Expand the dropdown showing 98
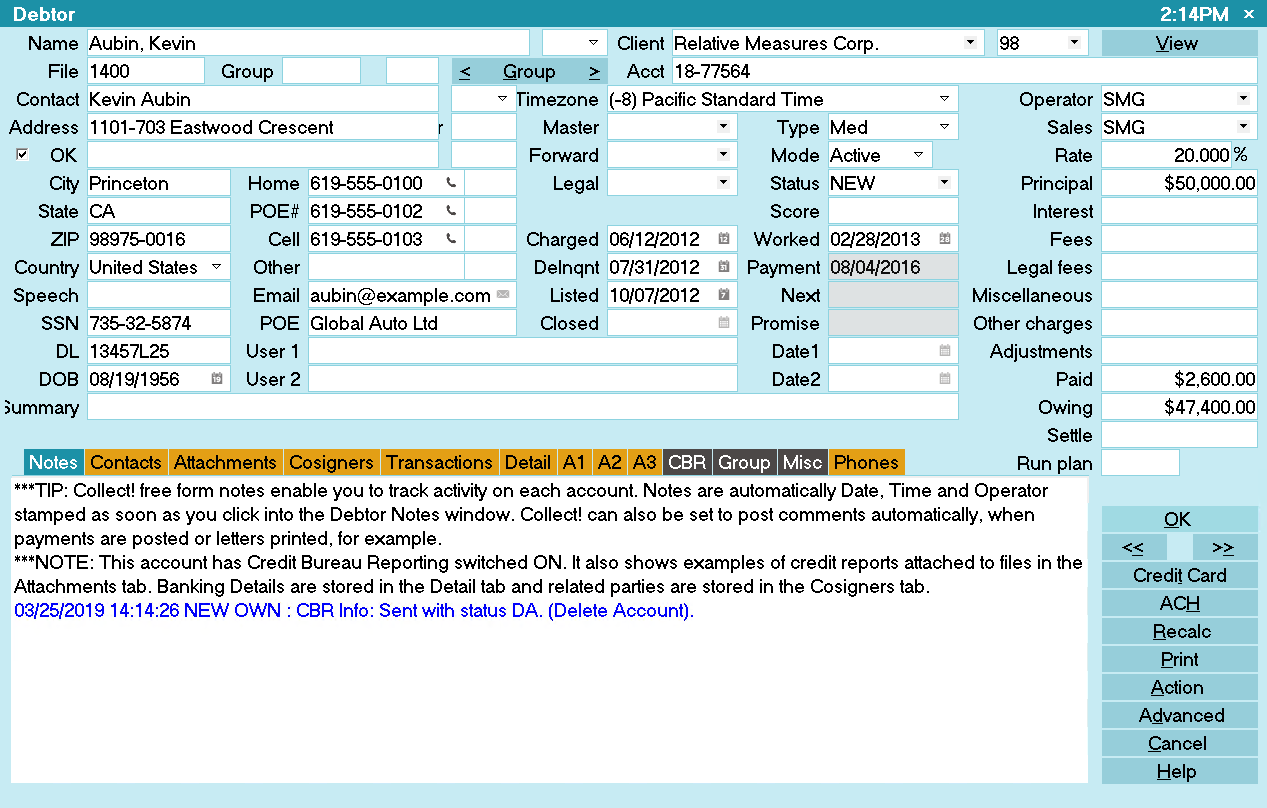1267x808 pixels. [1074, 43]
